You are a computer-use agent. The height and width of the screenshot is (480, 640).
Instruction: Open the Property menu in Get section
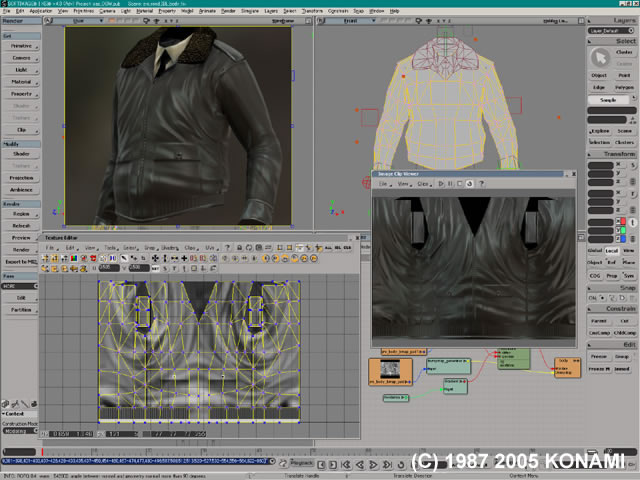(21, 94)
